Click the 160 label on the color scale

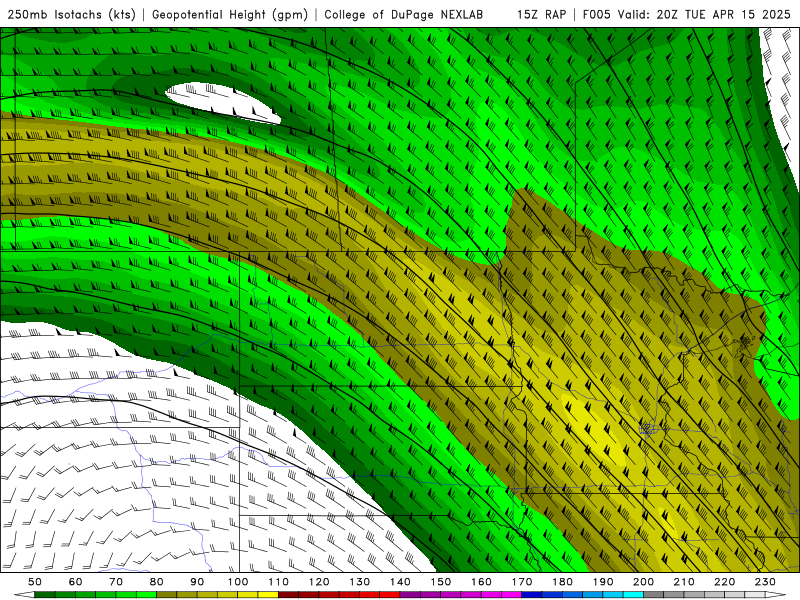point(482,582)
